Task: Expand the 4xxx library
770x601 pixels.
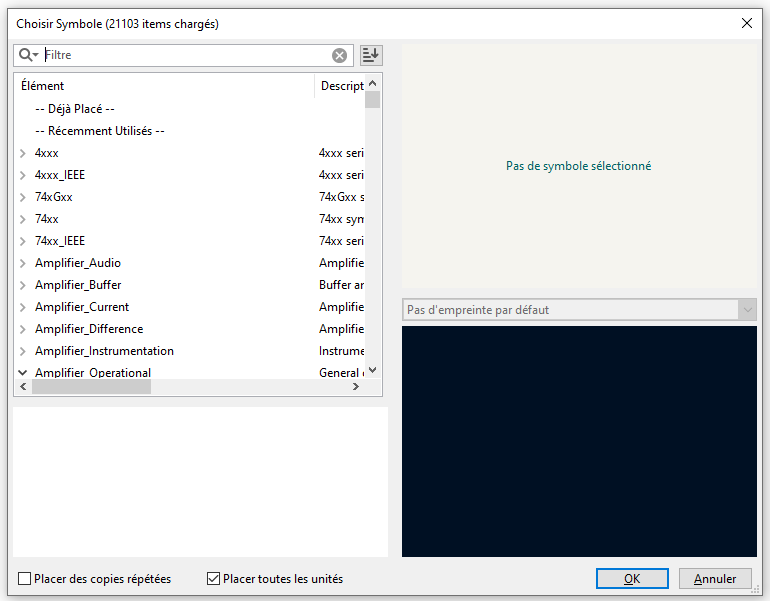Action: point(23,153)
